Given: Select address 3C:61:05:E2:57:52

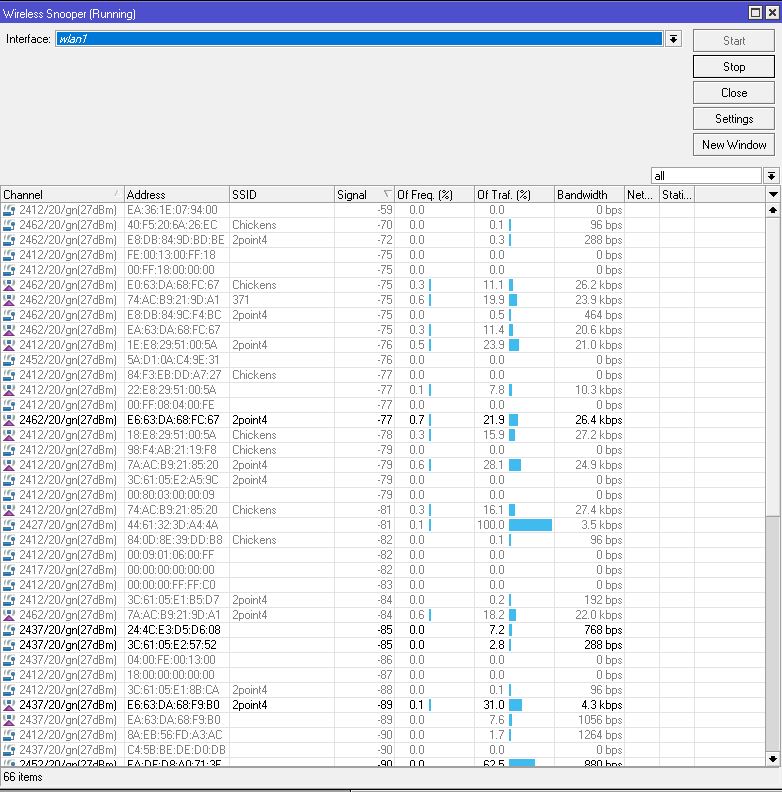Looking at the screenshot, I should pyautogui.click(x=172, y=645).
